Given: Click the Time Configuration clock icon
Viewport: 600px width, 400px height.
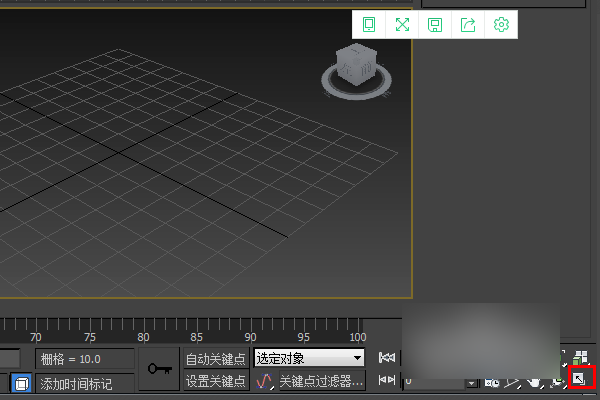Looking at the screenshot, I should [492, 382].
